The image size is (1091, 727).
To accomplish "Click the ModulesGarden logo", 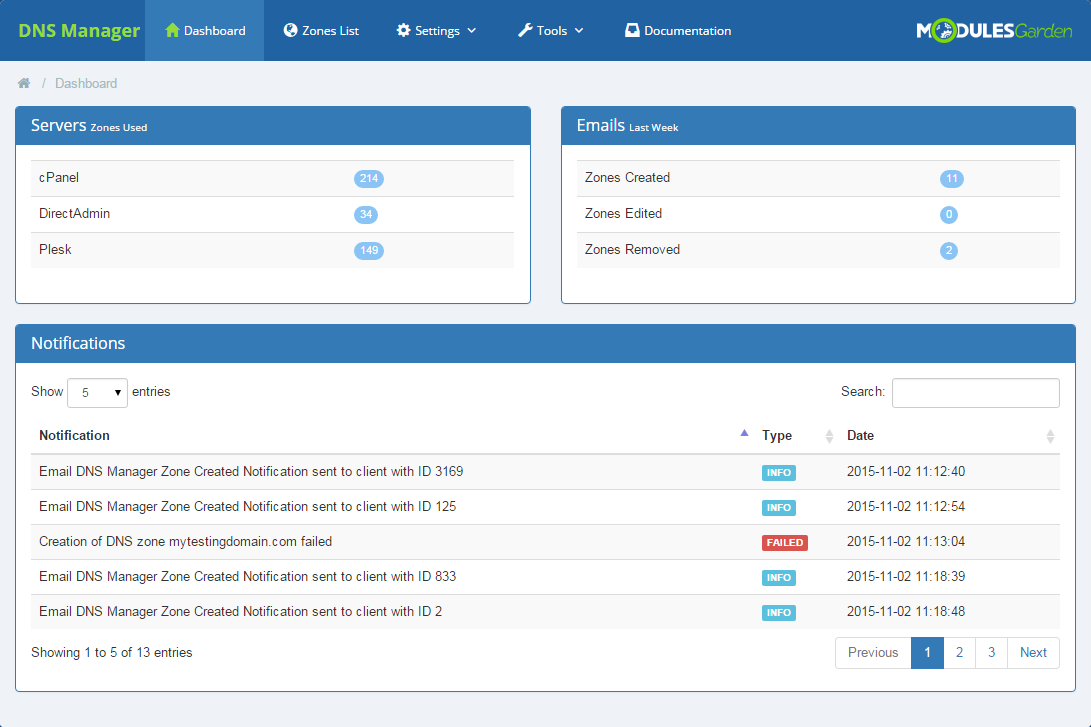I will [x=994, y=30].
